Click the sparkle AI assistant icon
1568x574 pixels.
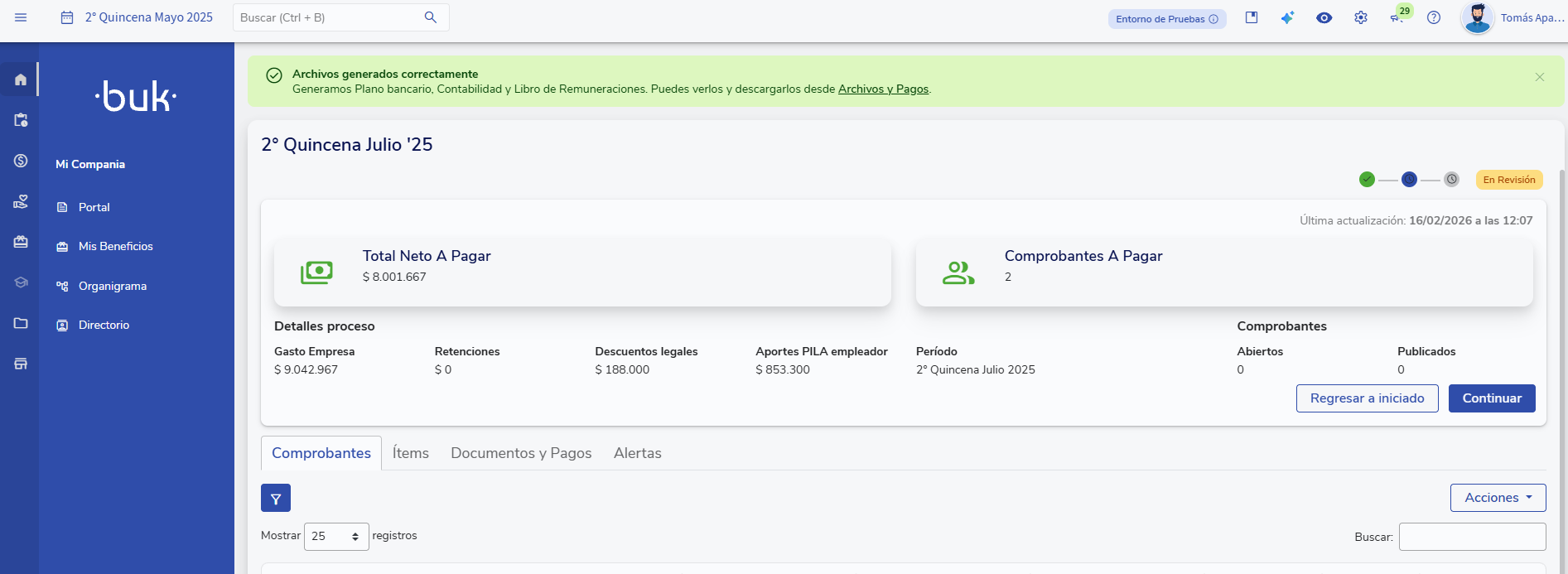(1287, 17)
